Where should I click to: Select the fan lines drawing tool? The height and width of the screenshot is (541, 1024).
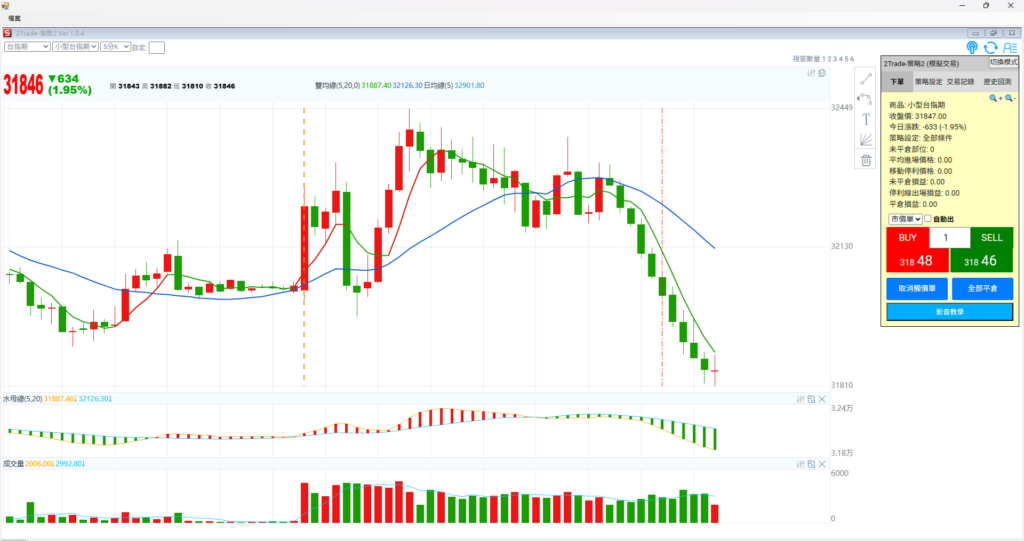[866, 139]
